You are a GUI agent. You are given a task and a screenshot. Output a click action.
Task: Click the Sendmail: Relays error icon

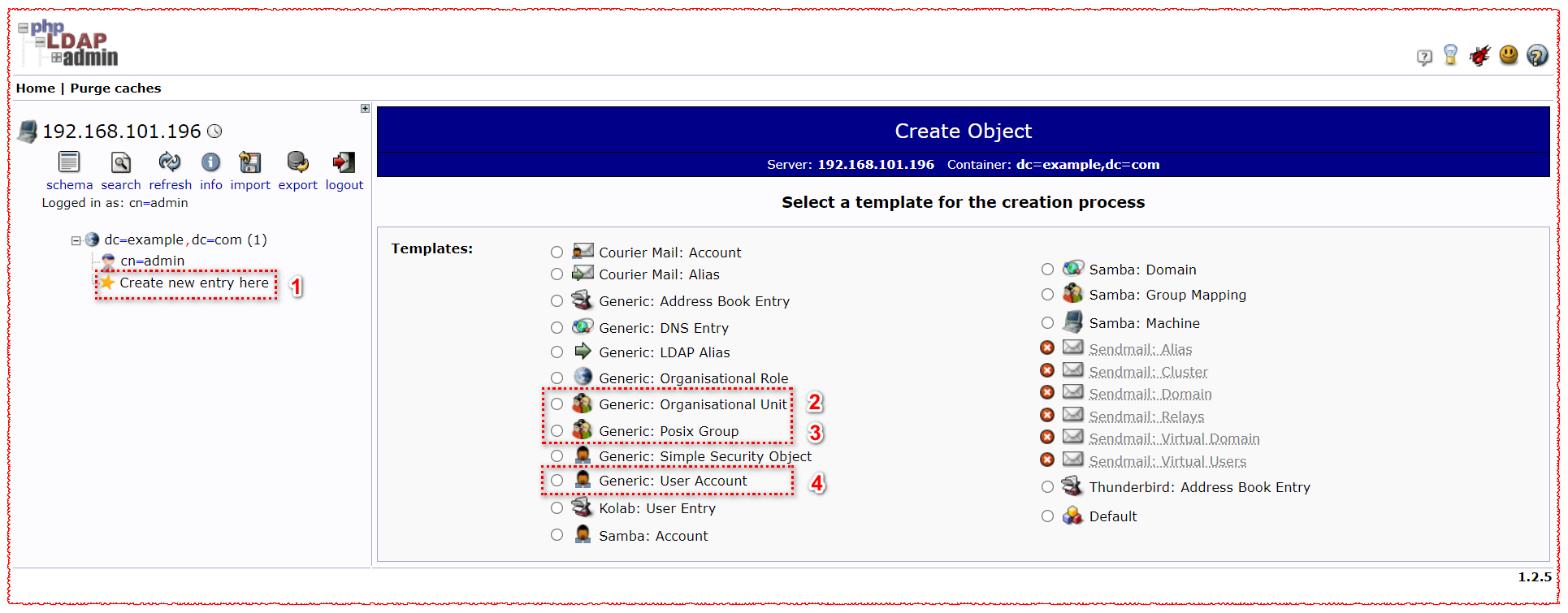coord(1047,415)
